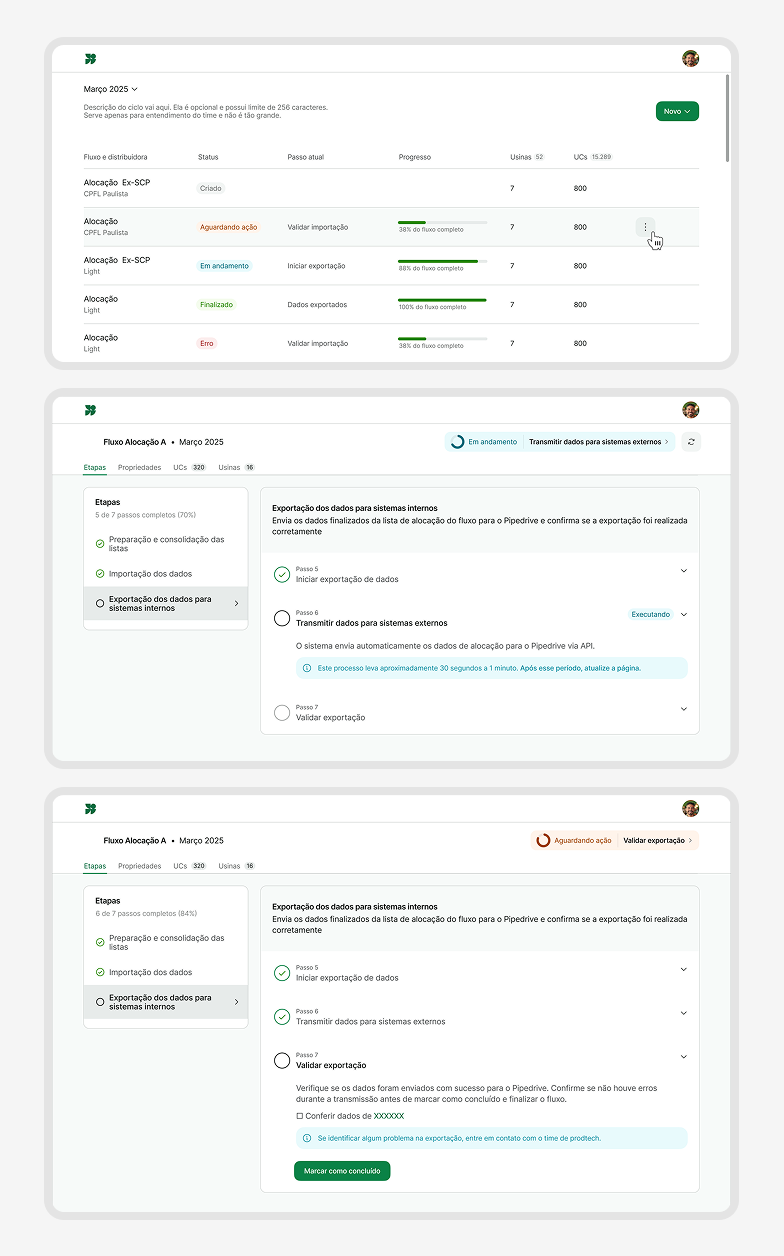Click the Marcar como concluído button
The height and width of the screenshot is (1256, 784).
click(342, 1171)
